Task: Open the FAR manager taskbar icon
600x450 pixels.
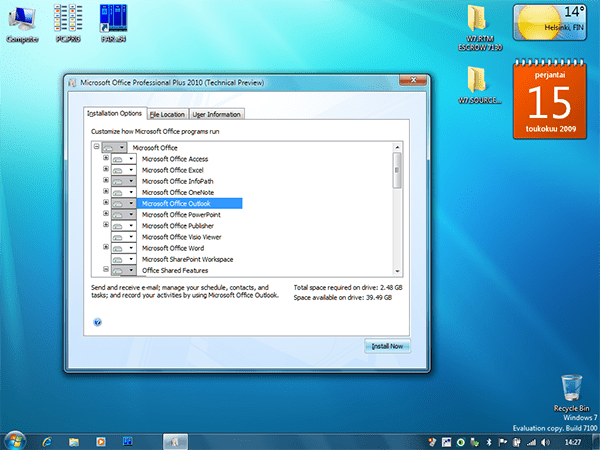Action: pyautogui.click(x=127, y=442)
